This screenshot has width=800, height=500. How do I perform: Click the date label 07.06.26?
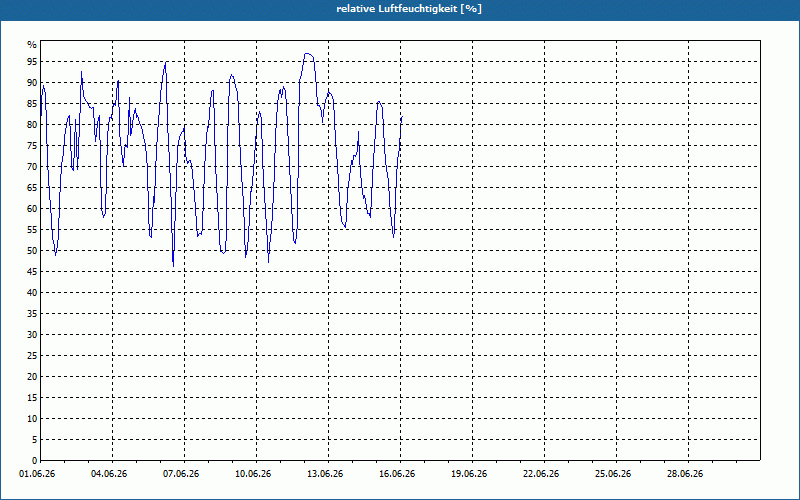coord(181,474)
